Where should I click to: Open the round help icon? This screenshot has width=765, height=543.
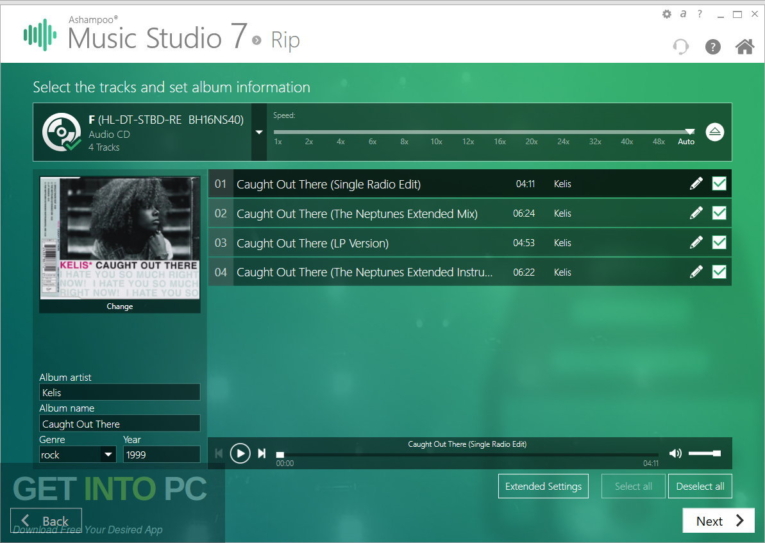(x=713, y=47)
